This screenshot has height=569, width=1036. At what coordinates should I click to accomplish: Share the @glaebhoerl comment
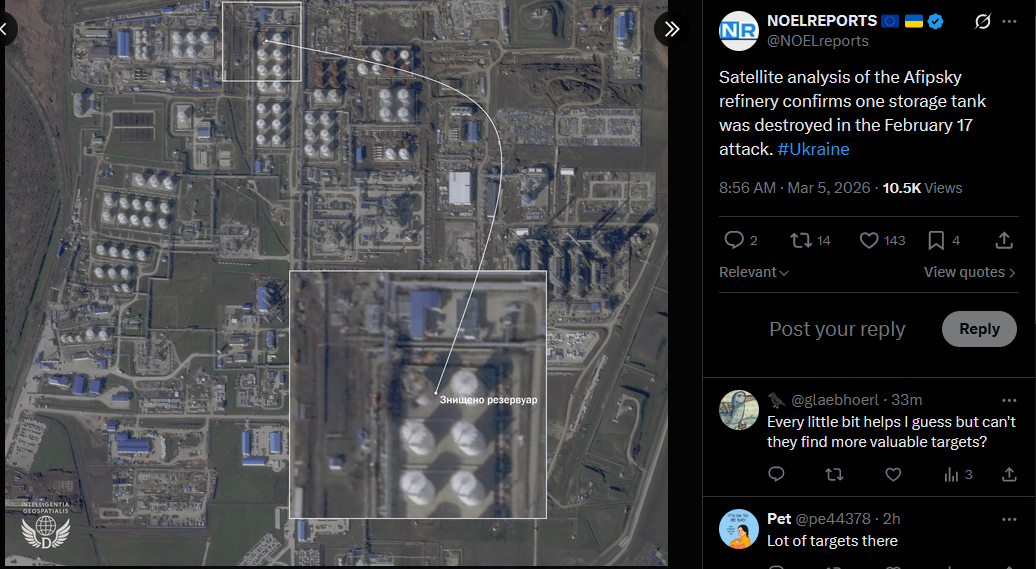pos(1009,474)
